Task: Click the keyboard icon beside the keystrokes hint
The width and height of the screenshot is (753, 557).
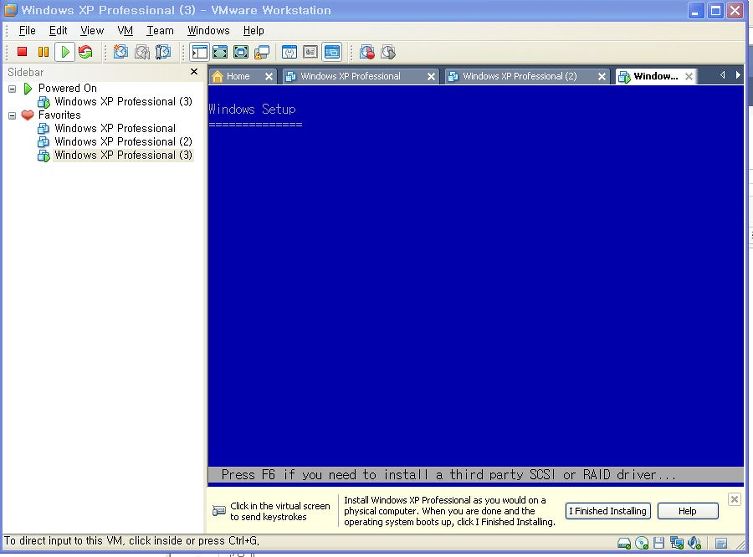Action: coord(219,510)
